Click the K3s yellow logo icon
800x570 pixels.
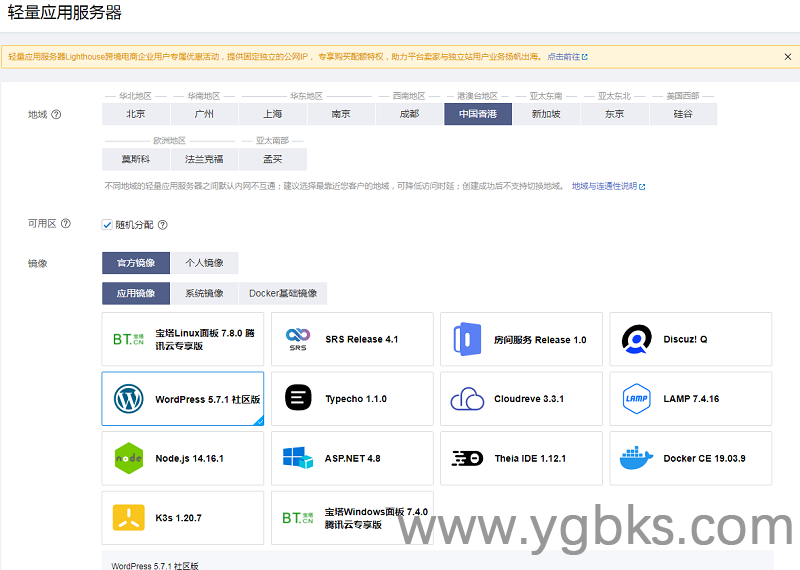129,518
